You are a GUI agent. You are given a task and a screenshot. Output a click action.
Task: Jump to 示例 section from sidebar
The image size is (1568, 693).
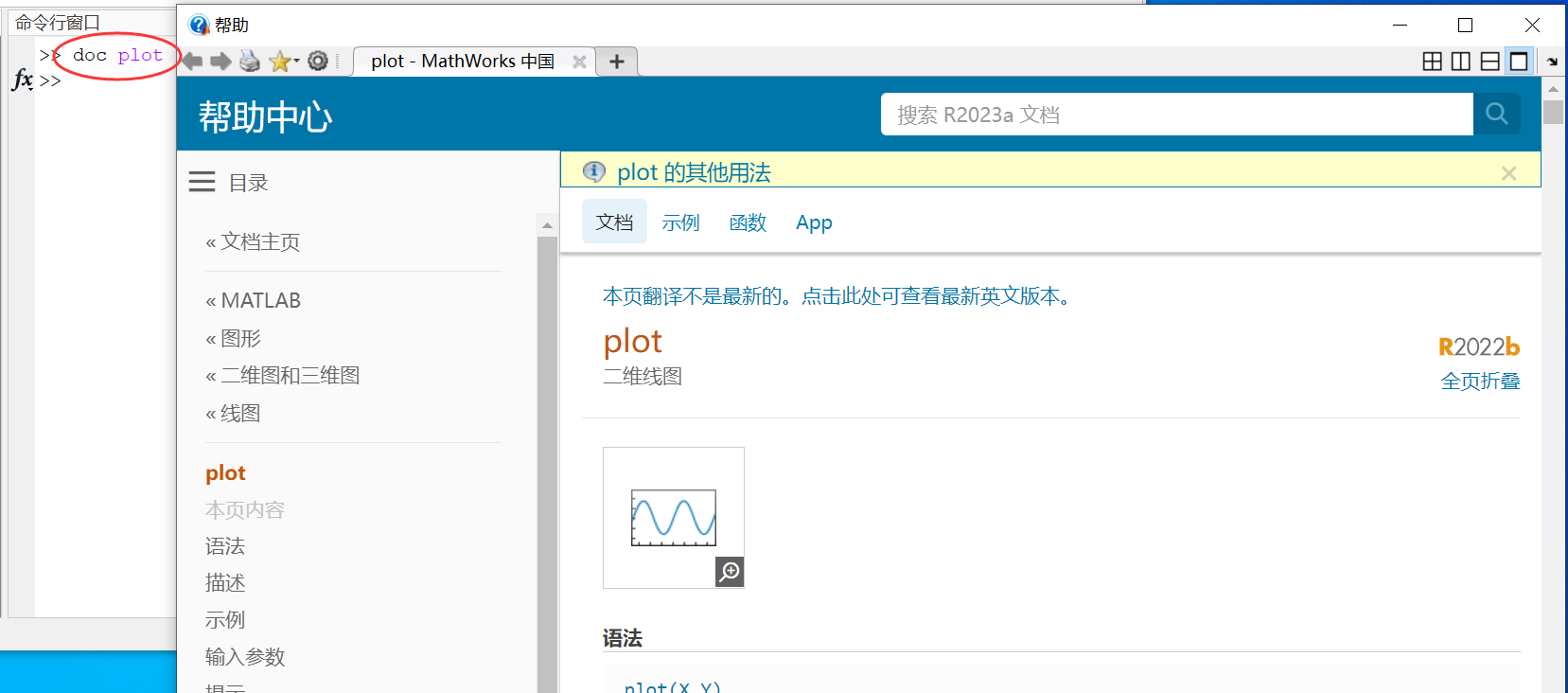225,620
